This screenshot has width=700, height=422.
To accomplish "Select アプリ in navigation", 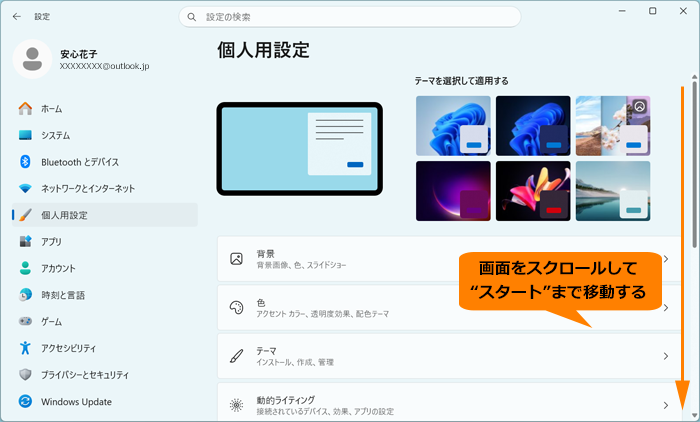I will coord(104,241).
